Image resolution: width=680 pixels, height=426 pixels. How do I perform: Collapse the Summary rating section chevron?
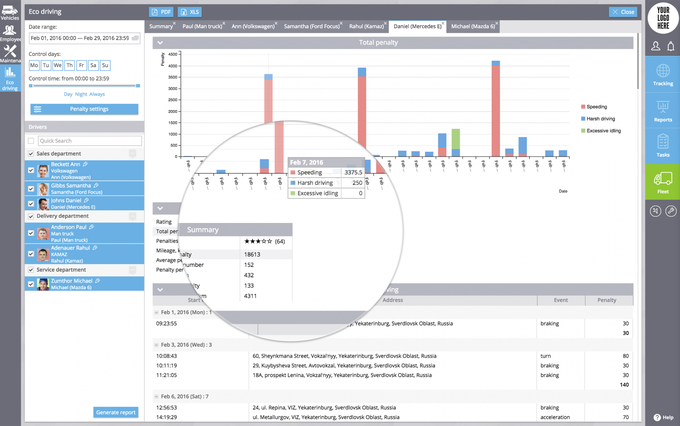point(161,208)
